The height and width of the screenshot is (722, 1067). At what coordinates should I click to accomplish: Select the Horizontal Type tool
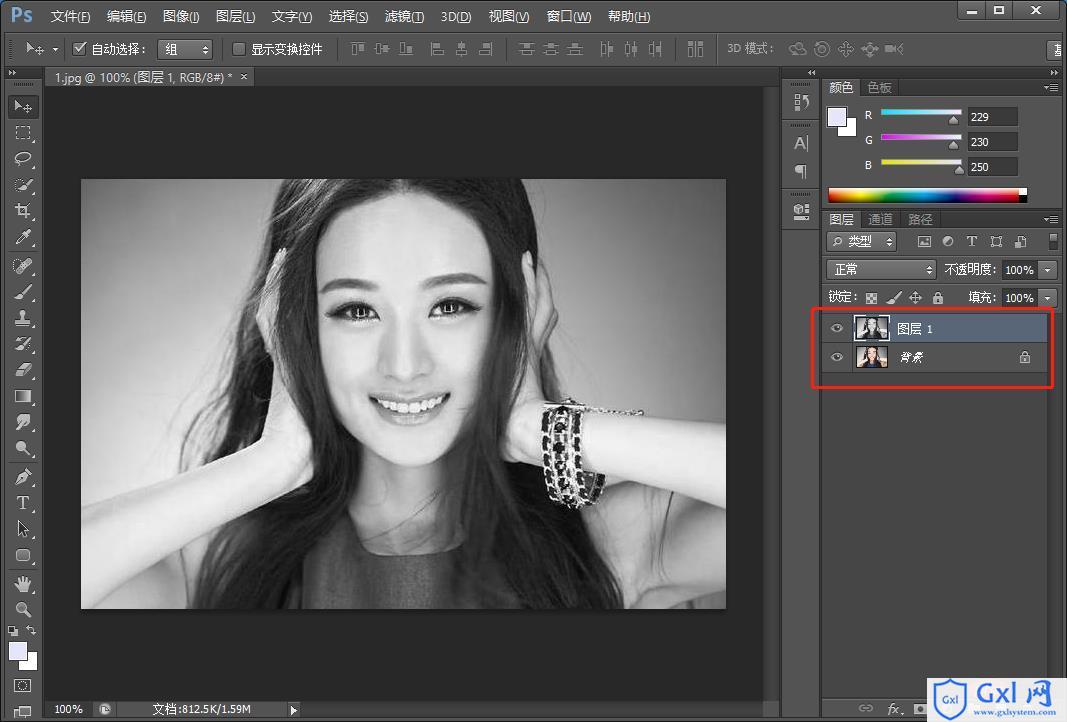(x=23, y=503)
